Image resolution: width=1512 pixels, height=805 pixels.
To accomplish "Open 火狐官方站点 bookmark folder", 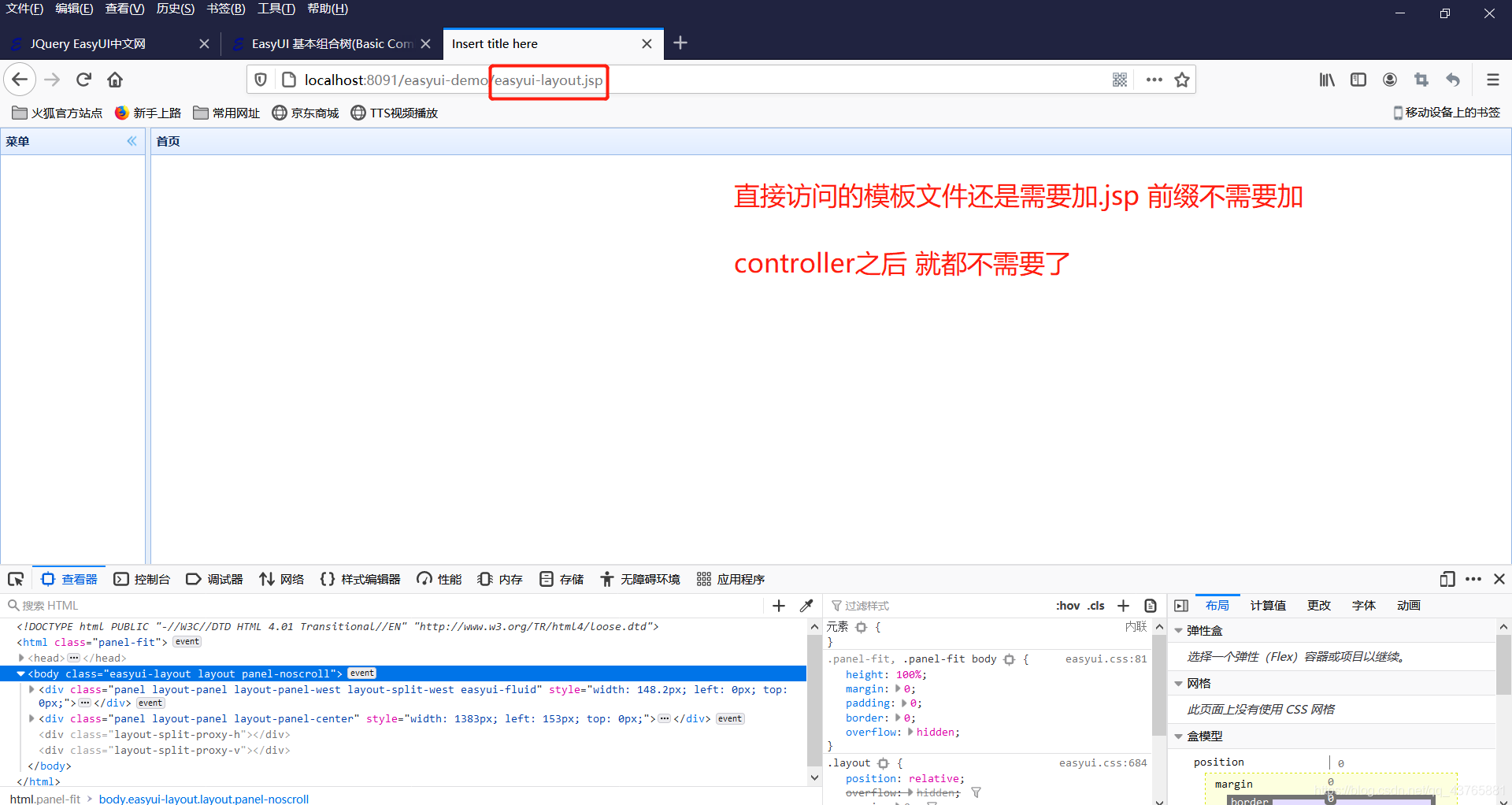I will tap(57, 113).
